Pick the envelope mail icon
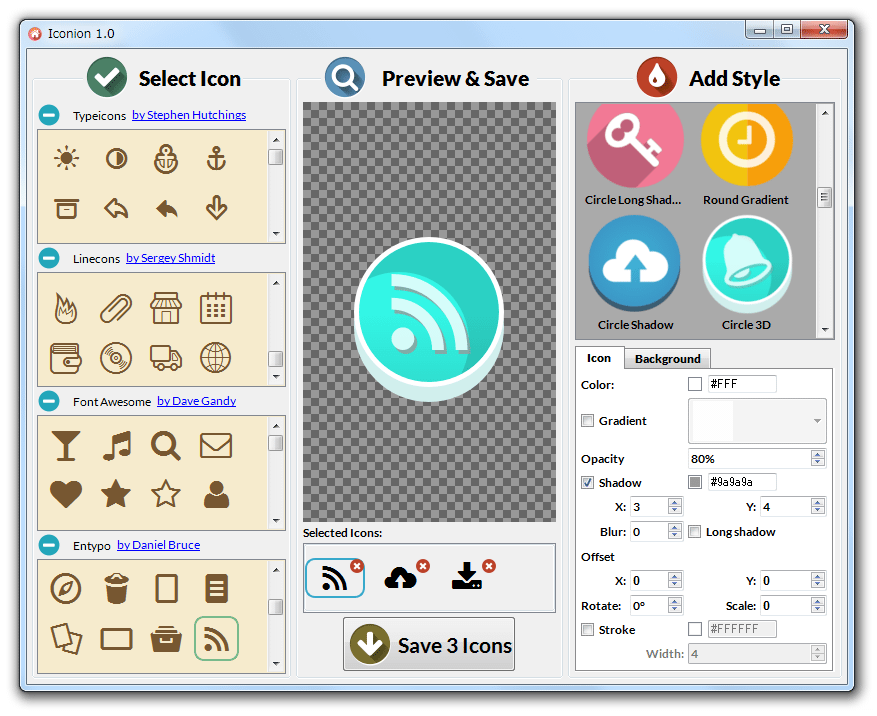877x716 pixels. [x=216, y=446]
